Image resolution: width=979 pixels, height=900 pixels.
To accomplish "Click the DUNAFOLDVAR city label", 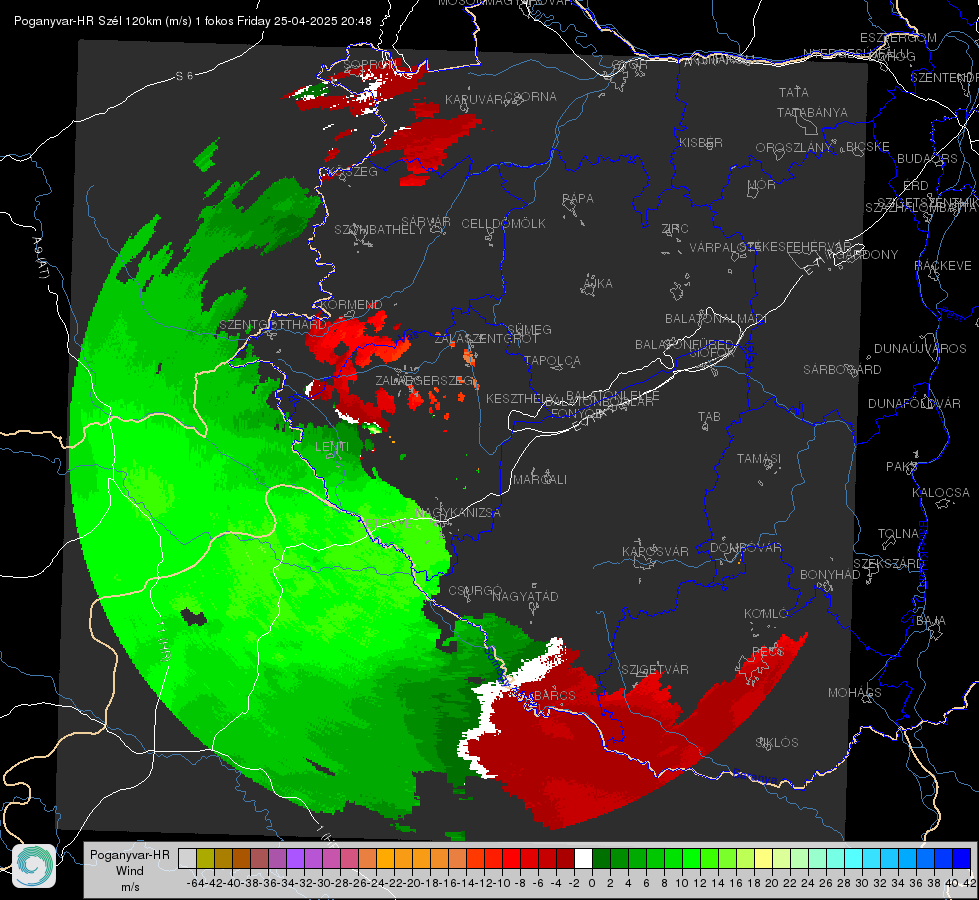I will tap(914, 403).
